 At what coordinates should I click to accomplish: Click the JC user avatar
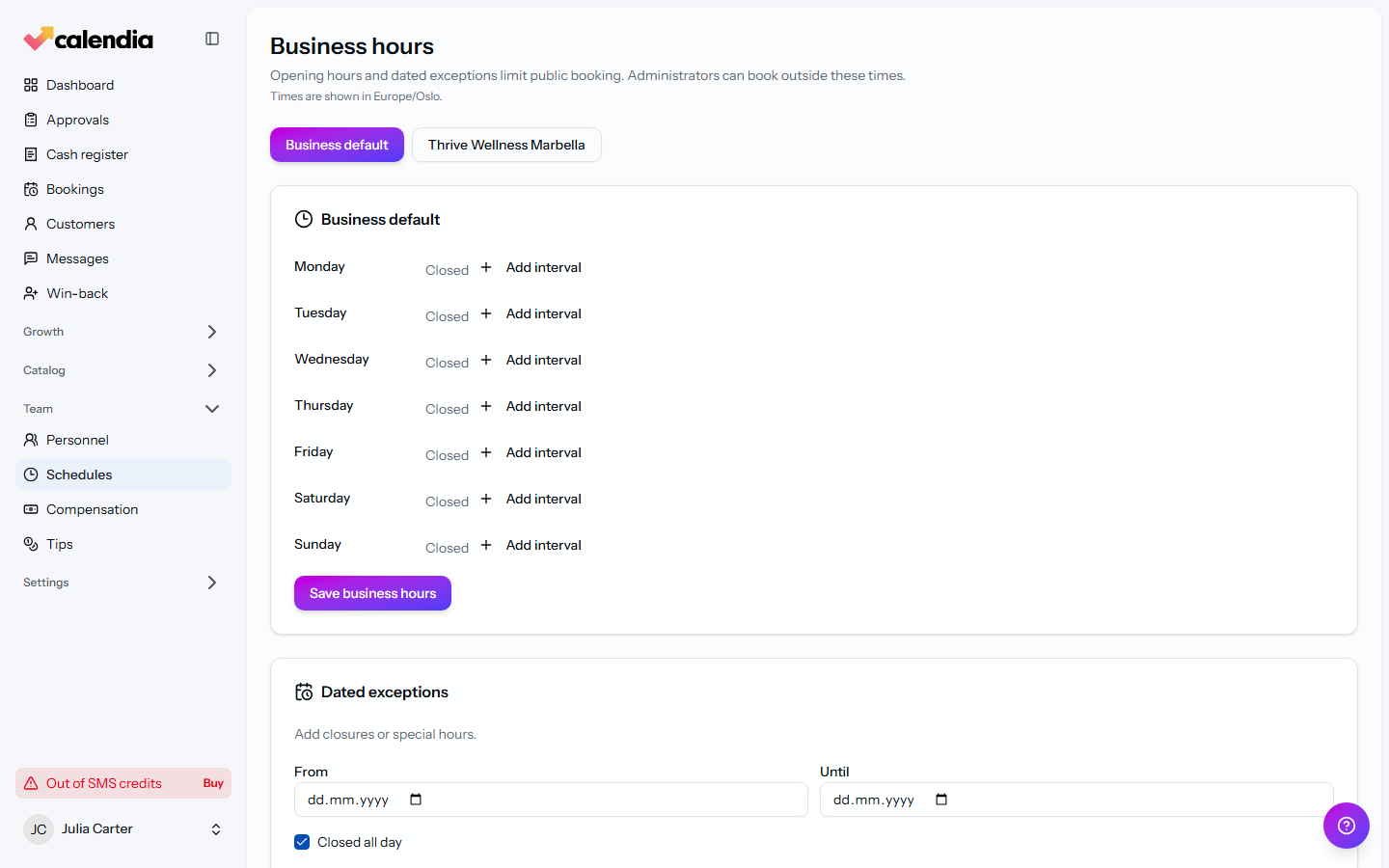[39, 829]
